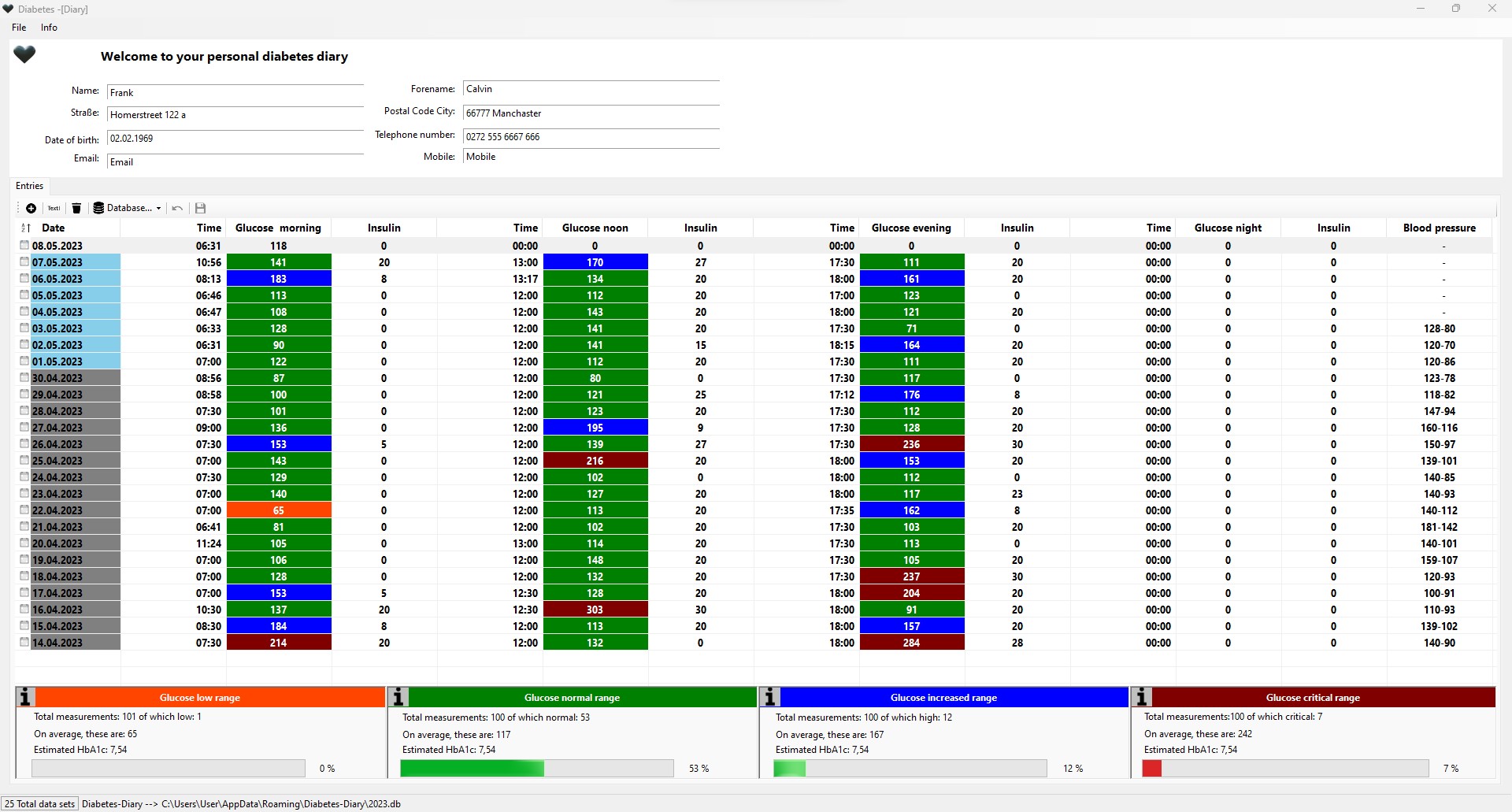
Task: Click calendar icon of 06.05.2023 row
Action: (x=24, y=279)
